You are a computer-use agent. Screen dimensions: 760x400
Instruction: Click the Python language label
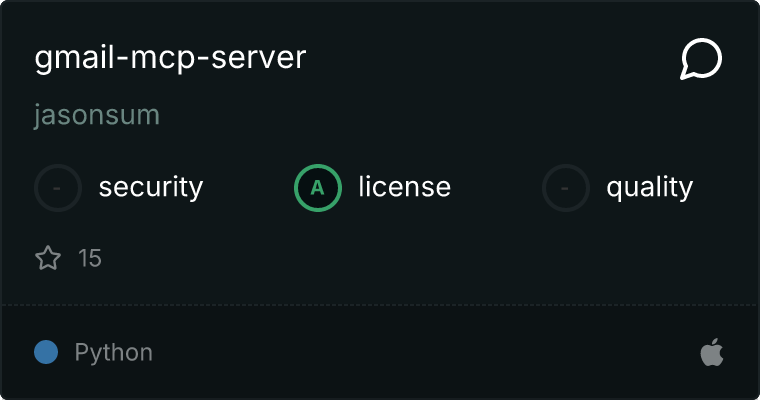(113, 353)
